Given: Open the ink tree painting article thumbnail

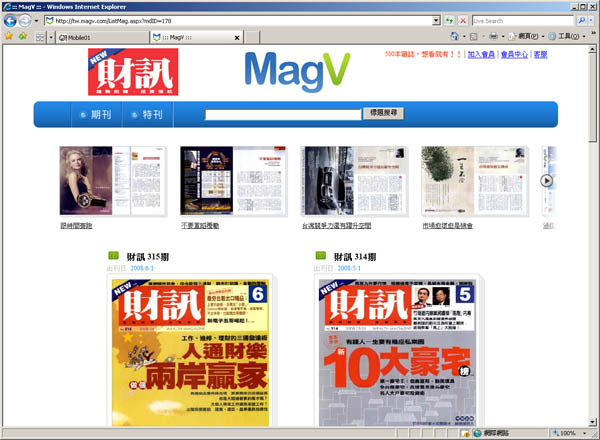Looking at the screenshot, I should coord(474,181).
